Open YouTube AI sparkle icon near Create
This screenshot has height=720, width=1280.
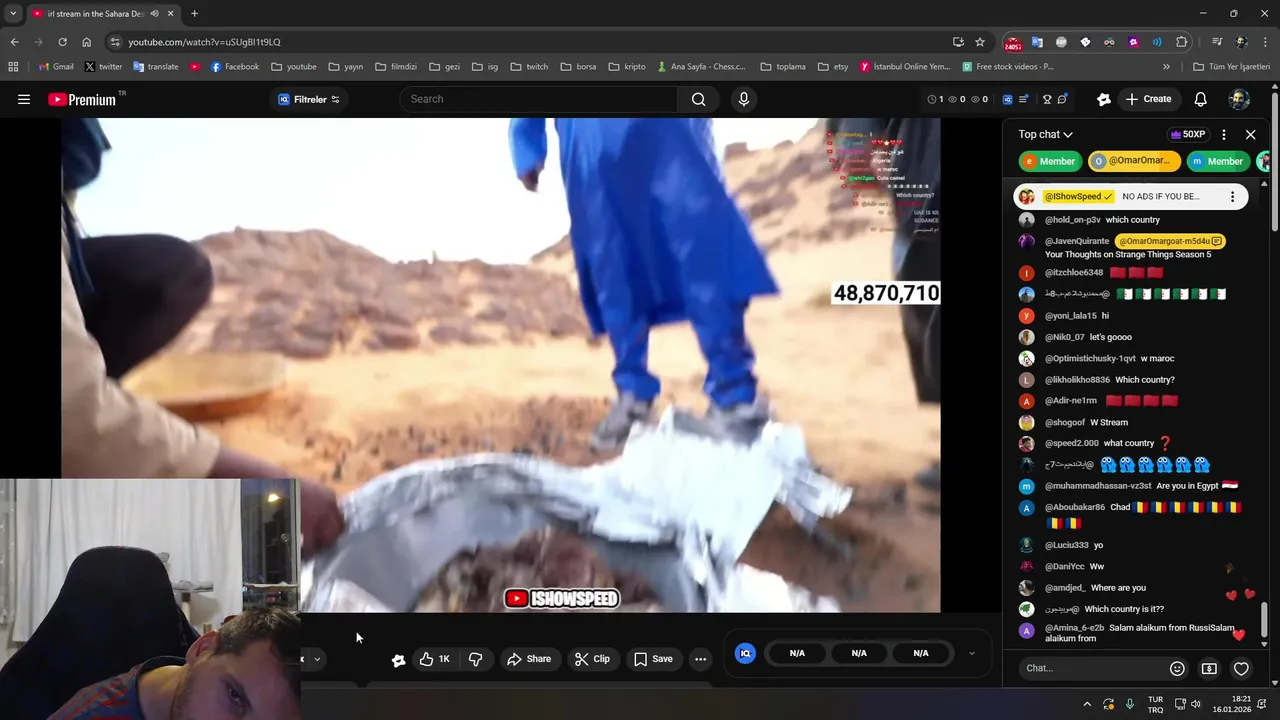[x=1104, y=99]
